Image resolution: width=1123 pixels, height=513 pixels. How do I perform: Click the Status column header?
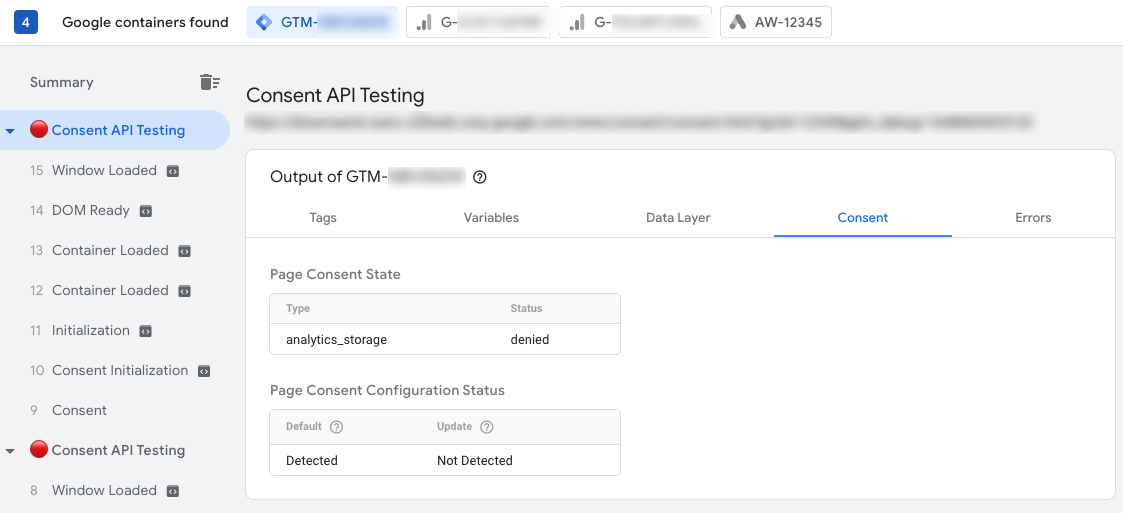pos(526,309)
